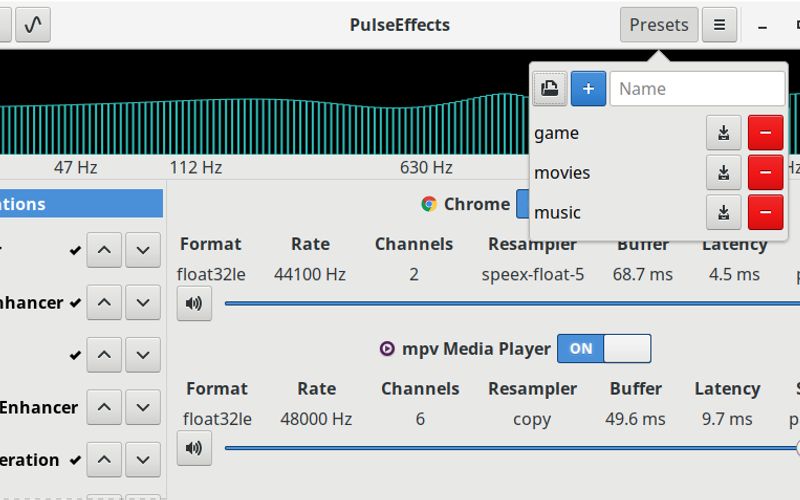Click the 'copy' resampler value

click(532, 419)
